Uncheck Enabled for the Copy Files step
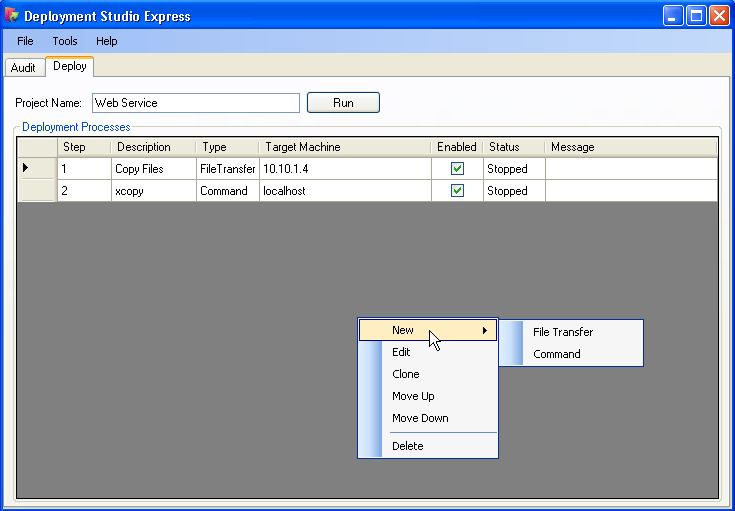The image size is (735, 511). (x=458, y=169)
